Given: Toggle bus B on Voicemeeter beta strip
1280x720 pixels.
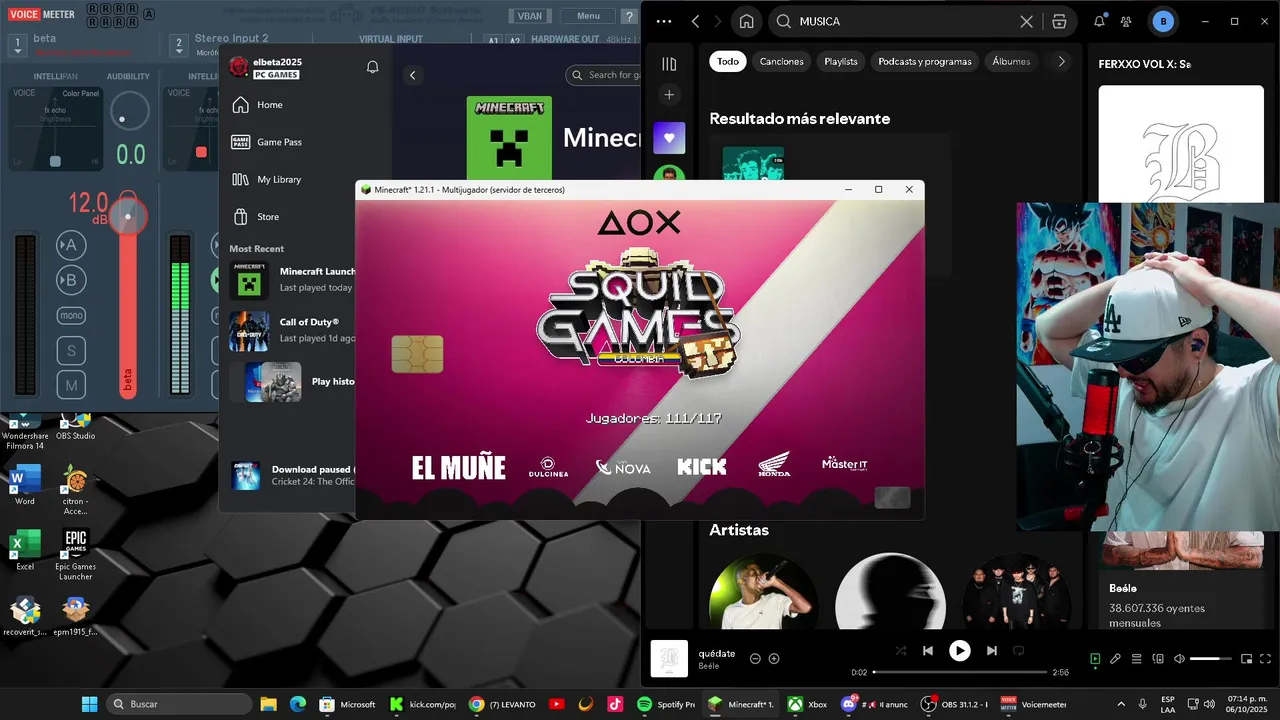Looking at the screenshot, I should (71, 280).
